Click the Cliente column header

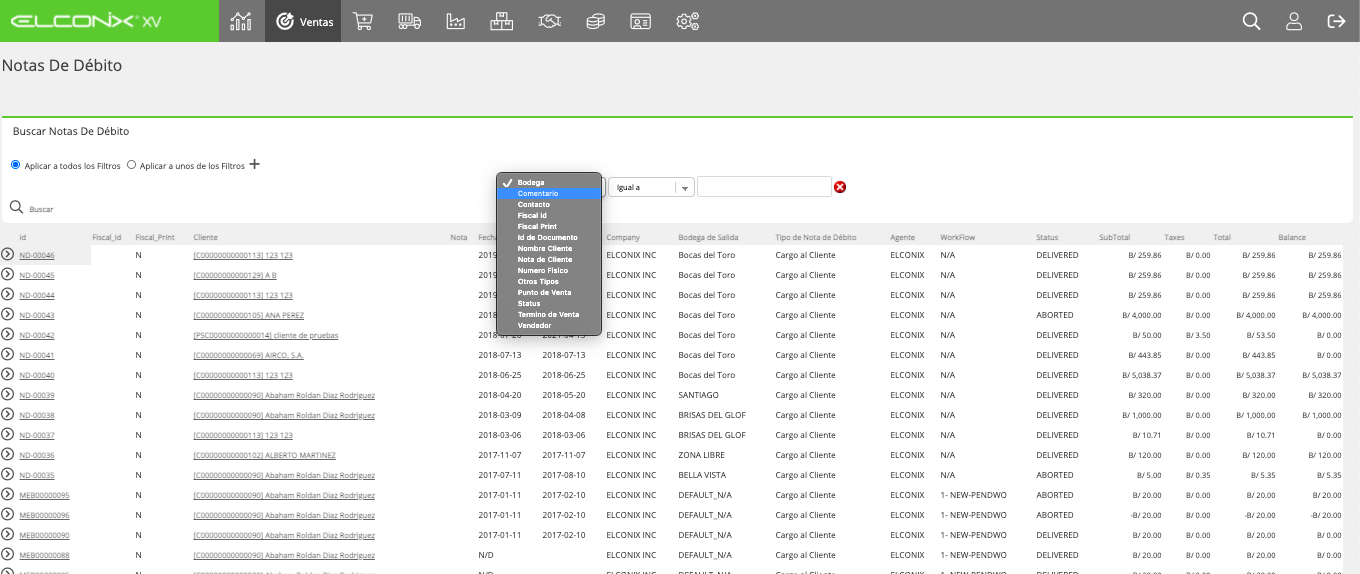tap(205, 237)
